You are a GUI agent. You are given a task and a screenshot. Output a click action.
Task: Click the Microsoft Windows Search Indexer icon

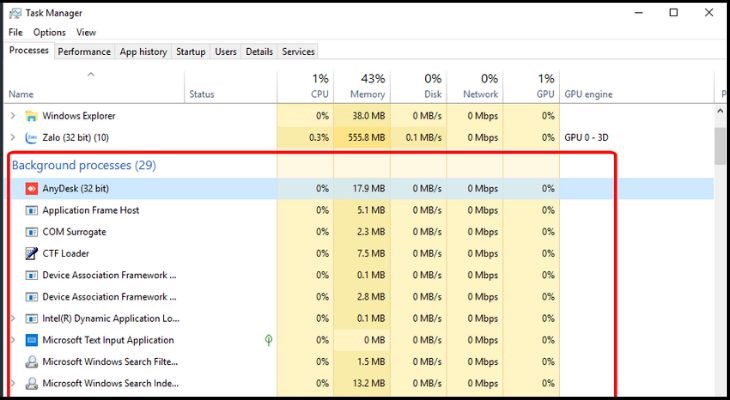[31, 384]
